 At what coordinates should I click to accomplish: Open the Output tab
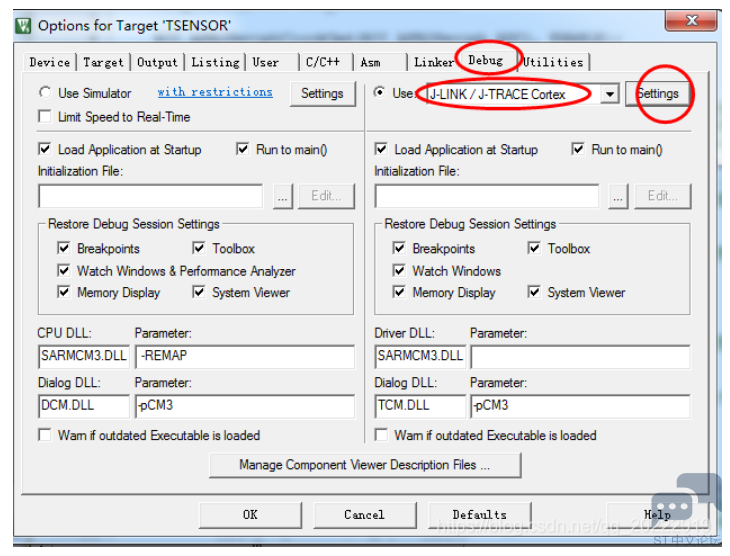(157, 62)
